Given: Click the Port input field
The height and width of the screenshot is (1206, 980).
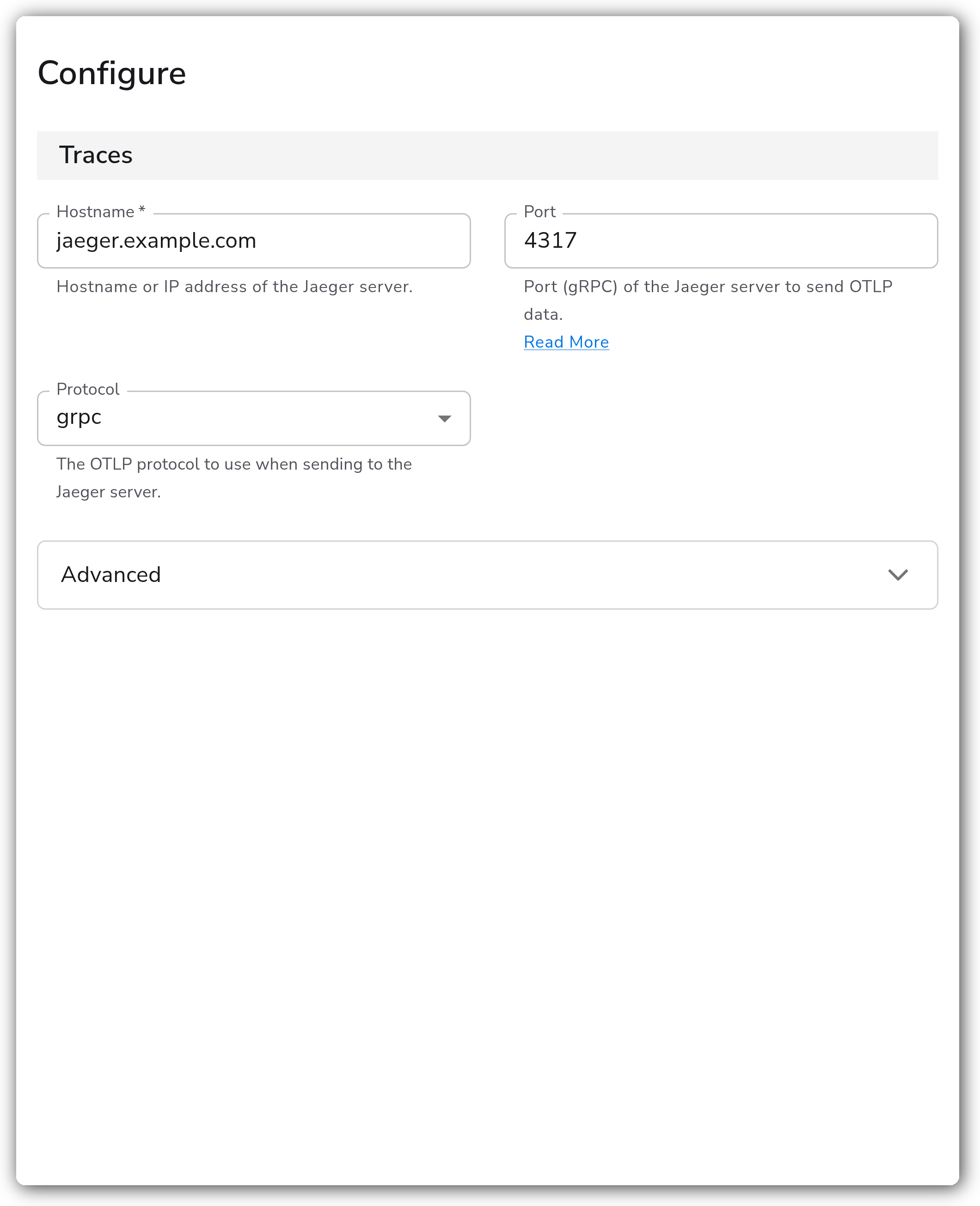Looking at the screenshot, I should [721, 241].
